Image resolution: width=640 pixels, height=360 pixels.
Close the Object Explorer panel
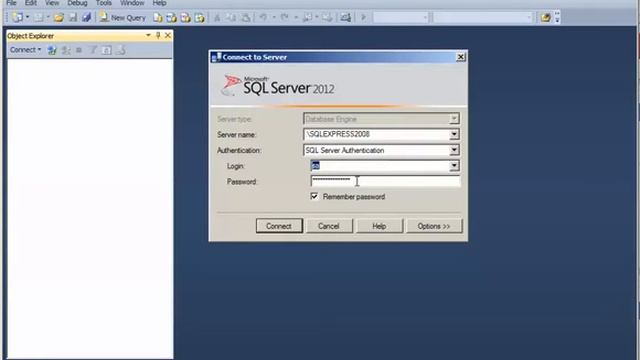pos(168,36)
